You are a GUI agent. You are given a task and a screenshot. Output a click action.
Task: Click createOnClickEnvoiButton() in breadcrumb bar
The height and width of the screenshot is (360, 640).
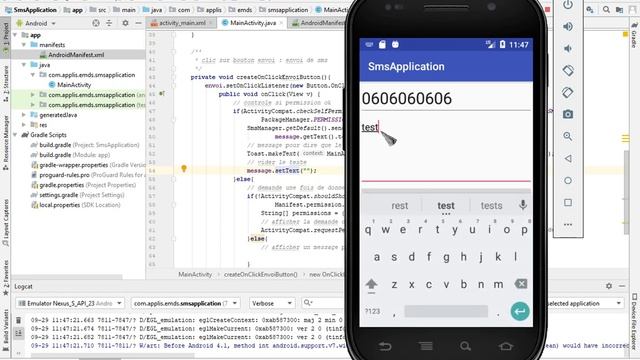point(260,275)
